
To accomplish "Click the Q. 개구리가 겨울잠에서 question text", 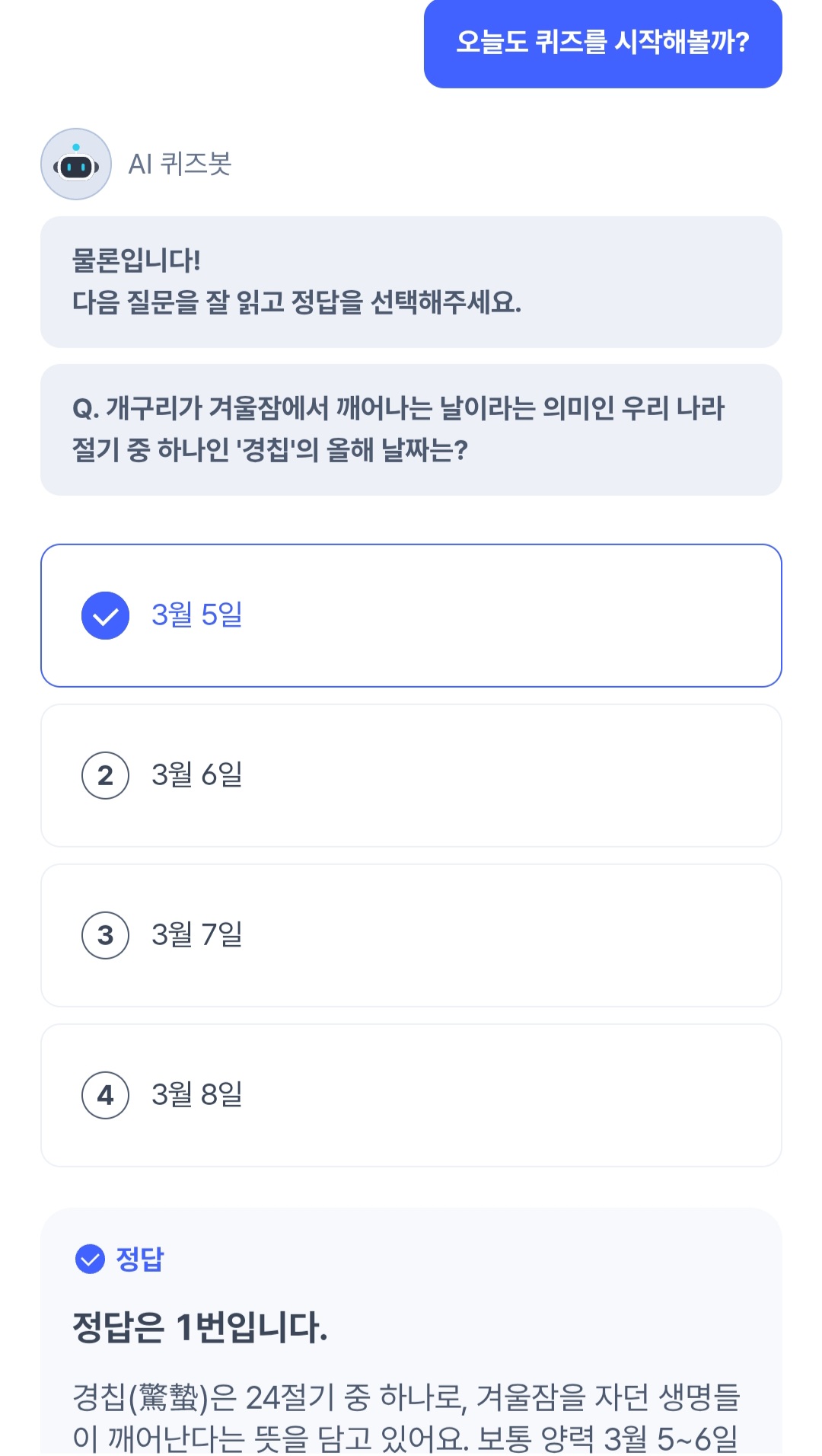I will pyautogui.click(x=398, y=408).
